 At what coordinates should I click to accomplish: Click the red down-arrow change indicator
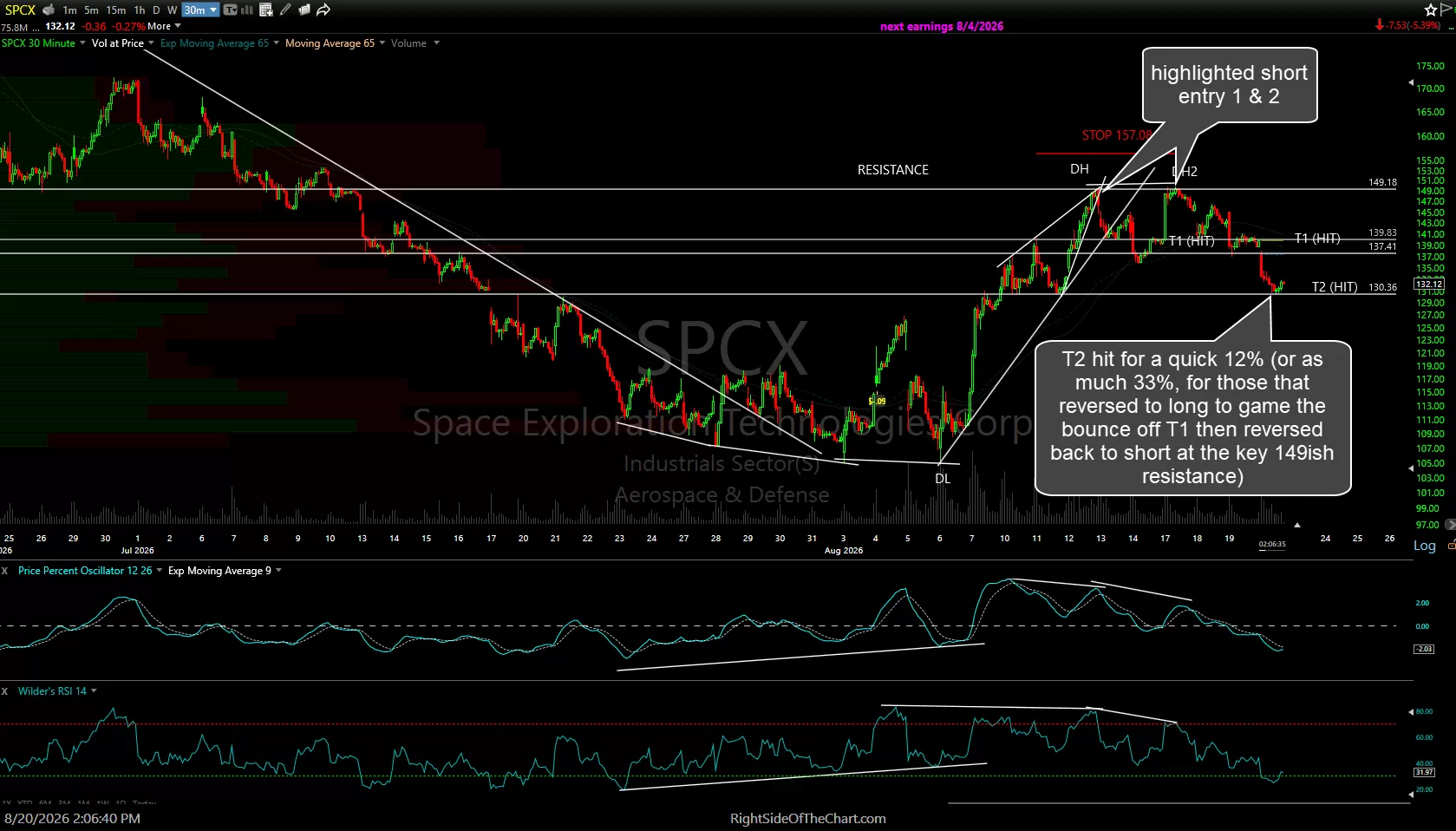tap(1380, 25)
